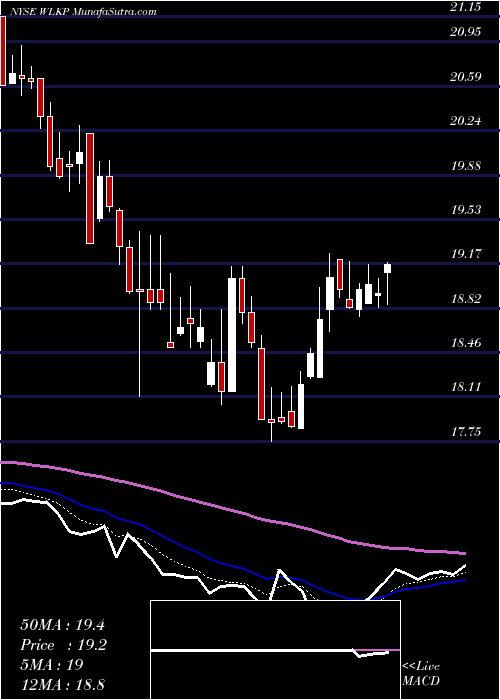This screenshot has height=700, width=500.
Task: Select the 19.17 price axis label
Action: coord(465,254)
